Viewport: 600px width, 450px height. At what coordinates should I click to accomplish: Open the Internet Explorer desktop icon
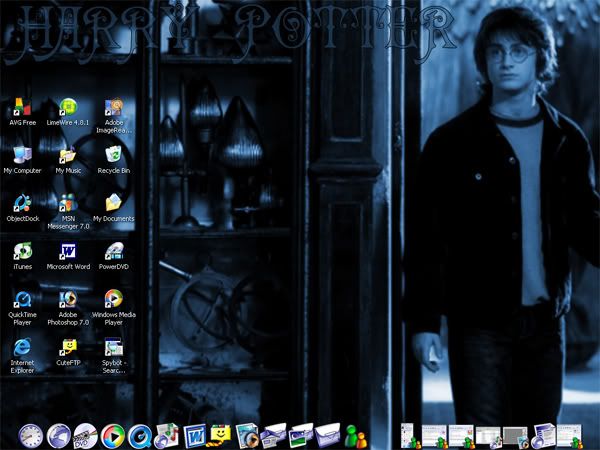[22, 355]
